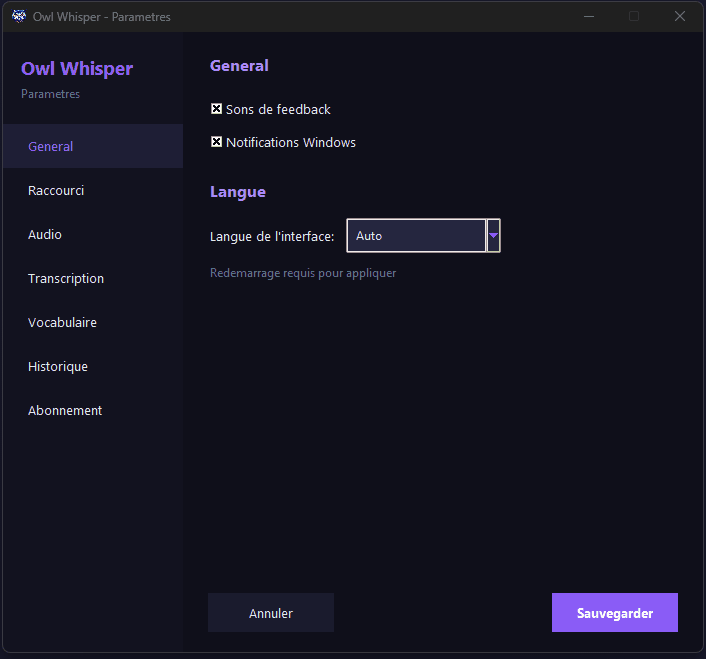This screenshot has height=659, width=706.
Task: Click the owl app icon in title bar
Action: [x=19, y=16]
